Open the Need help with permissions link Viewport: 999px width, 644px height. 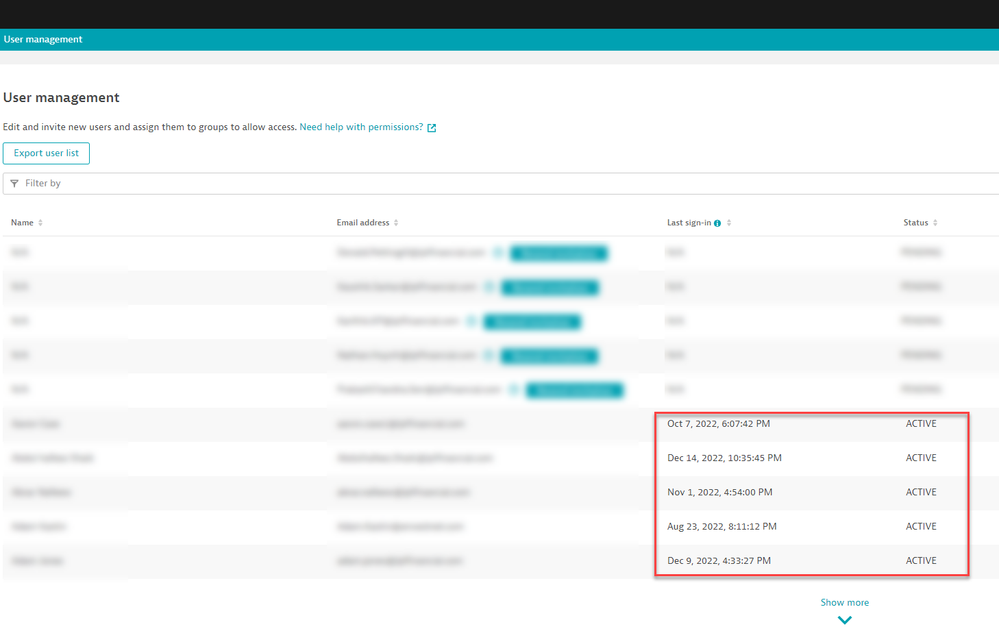361,127
